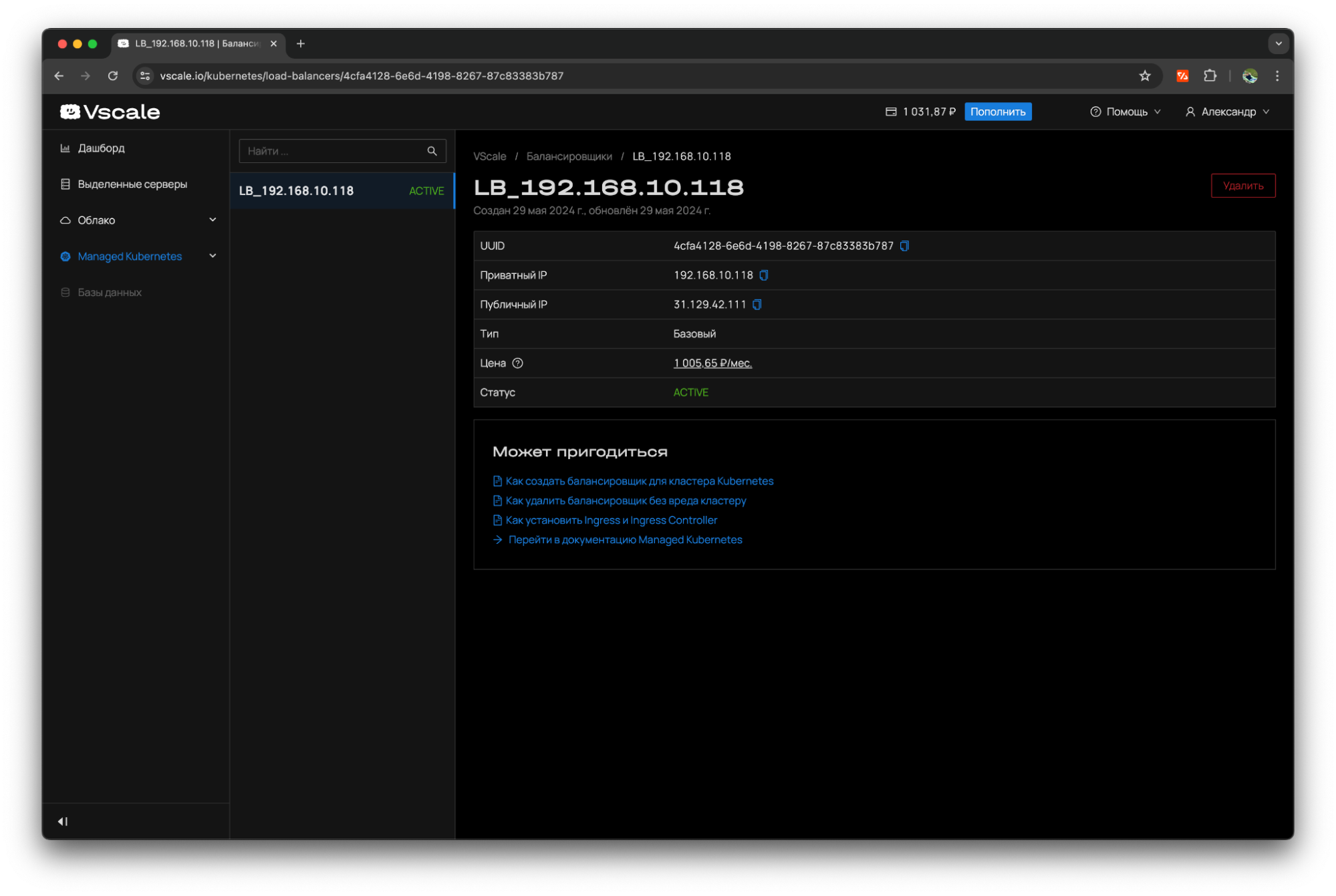
Task: Click the wallet balance icon
Action: tap(891, 112)
